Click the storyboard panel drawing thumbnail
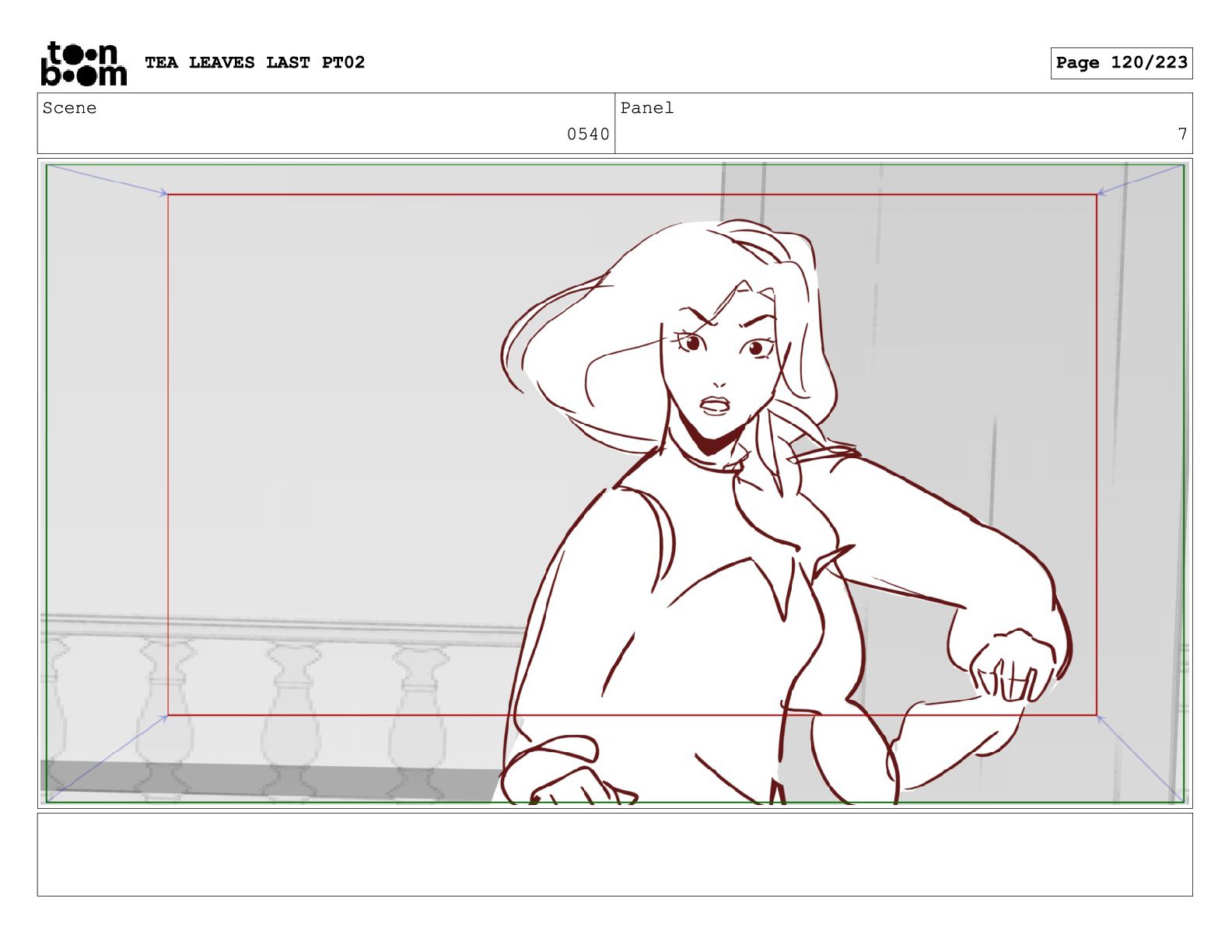1232x952 pixels. (x=614, y=483)
